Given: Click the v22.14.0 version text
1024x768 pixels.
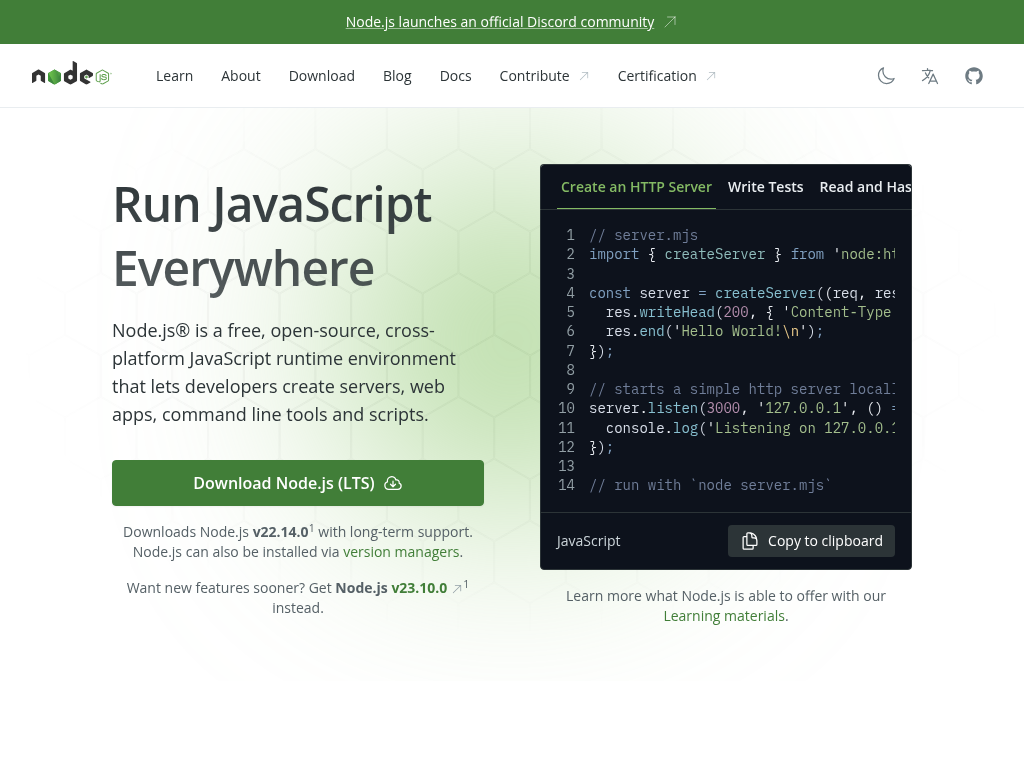Looking at the screenshot, I should coord(280,532).
